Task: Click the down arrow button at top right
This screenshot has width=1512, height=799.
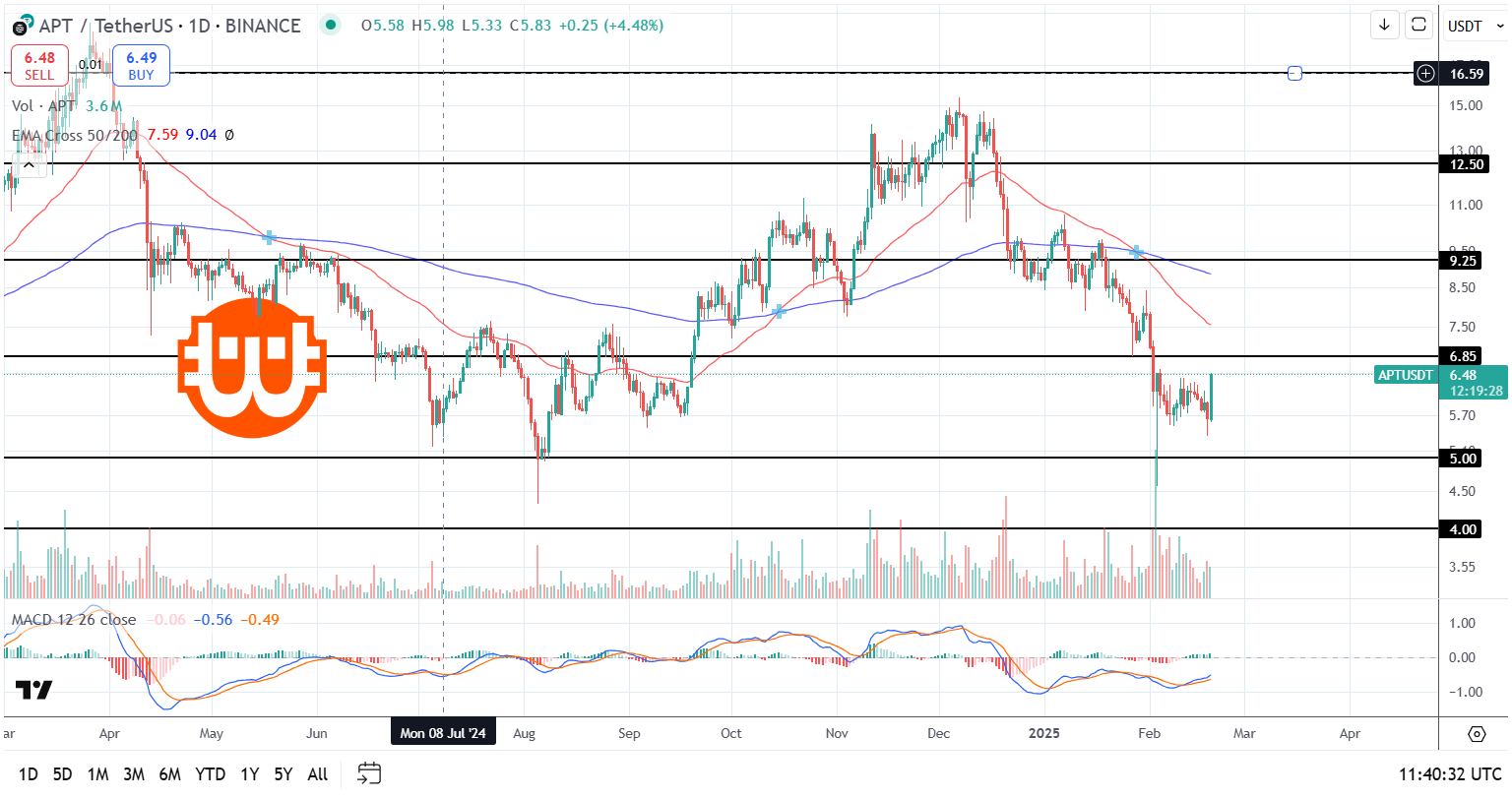Action: coord(1384,26)
